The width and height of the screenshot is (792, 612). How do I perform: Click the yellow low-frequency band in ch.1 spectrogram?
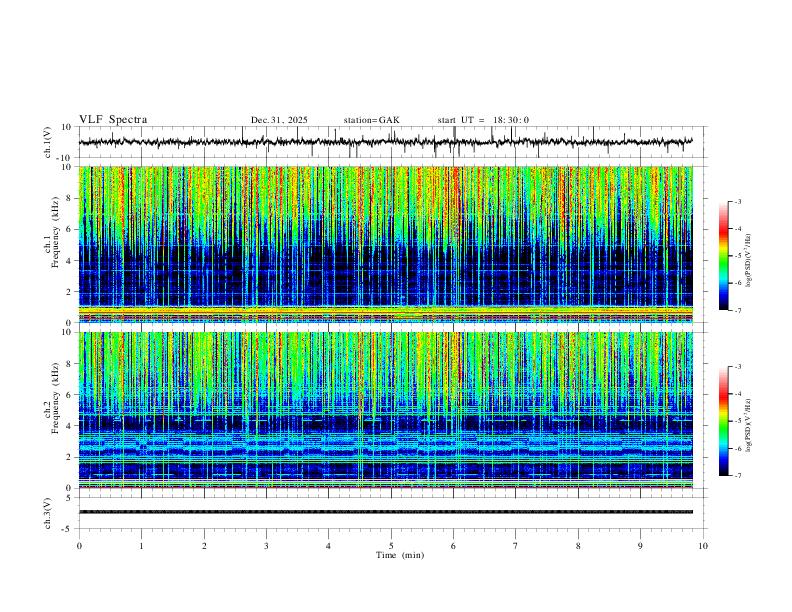386,311
